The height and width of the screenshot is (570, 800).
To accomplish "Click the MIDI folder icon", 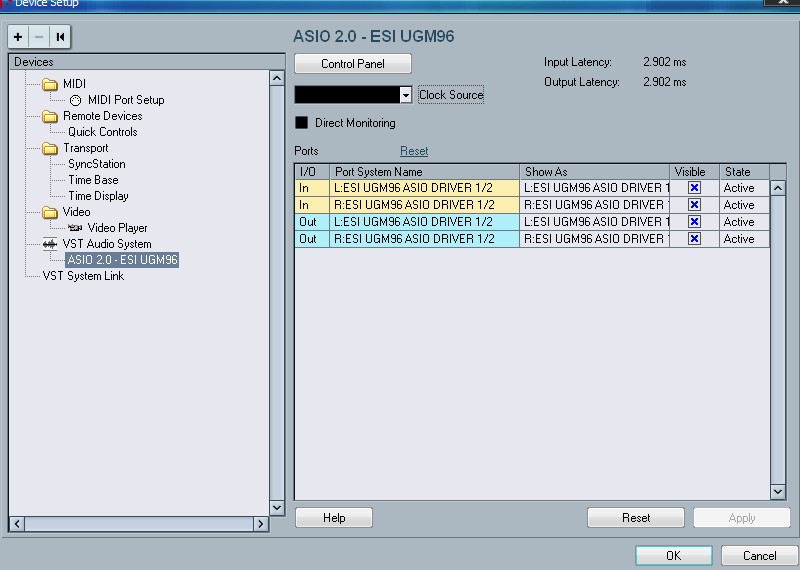I will [49, 84].
